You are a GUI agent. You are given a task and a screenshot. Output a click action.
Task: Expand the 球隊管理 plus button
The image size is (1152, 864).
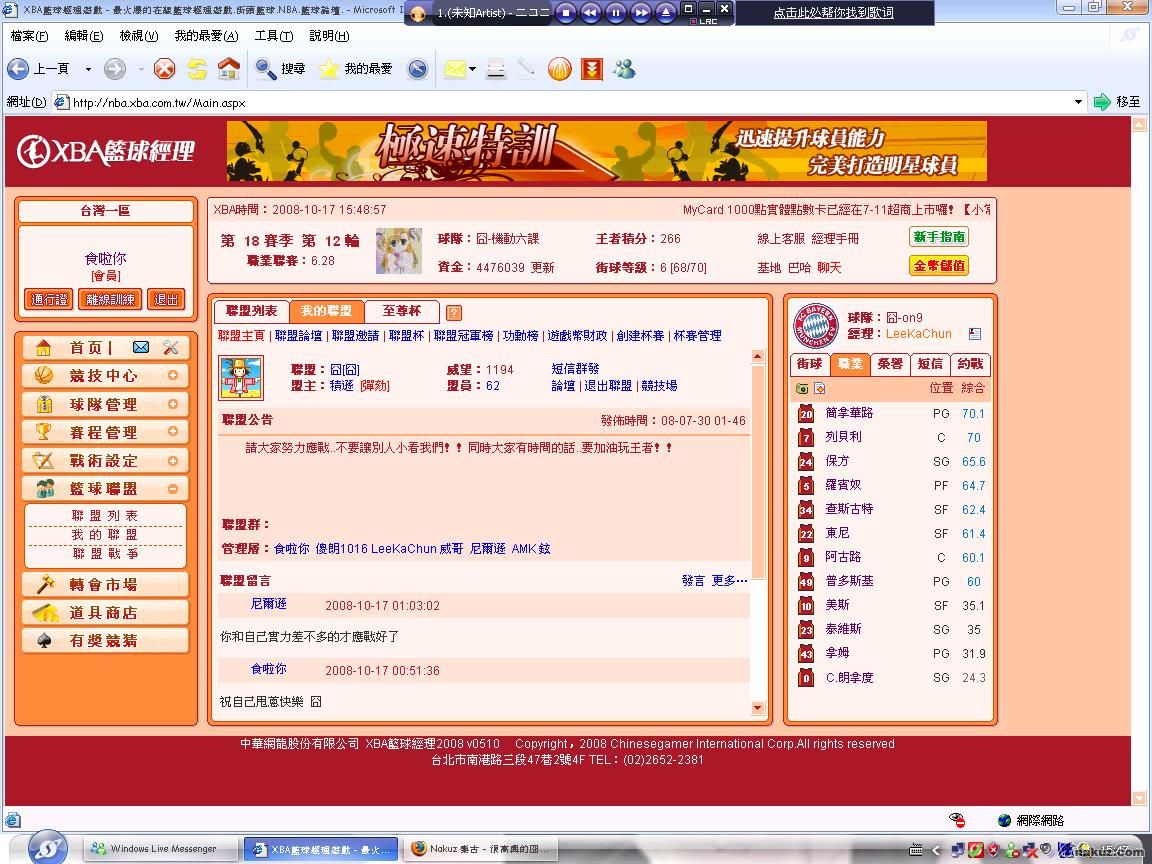point(173,404)
